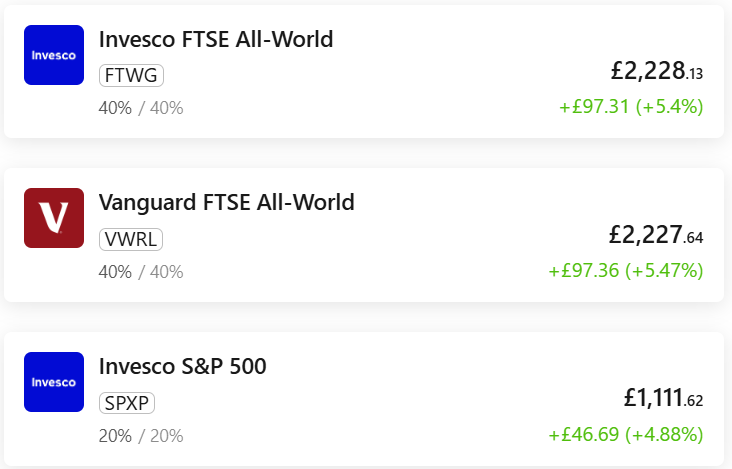
Task: Open the Vanguard FTSE All-World title
Action: [226, 203]
